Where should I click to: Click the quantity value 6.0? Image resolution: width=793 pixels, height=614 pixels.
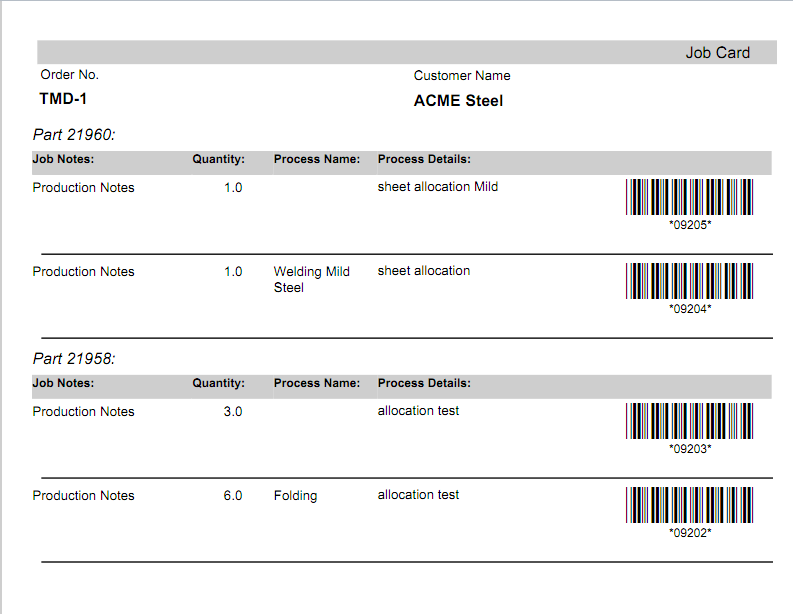(232, 496)
